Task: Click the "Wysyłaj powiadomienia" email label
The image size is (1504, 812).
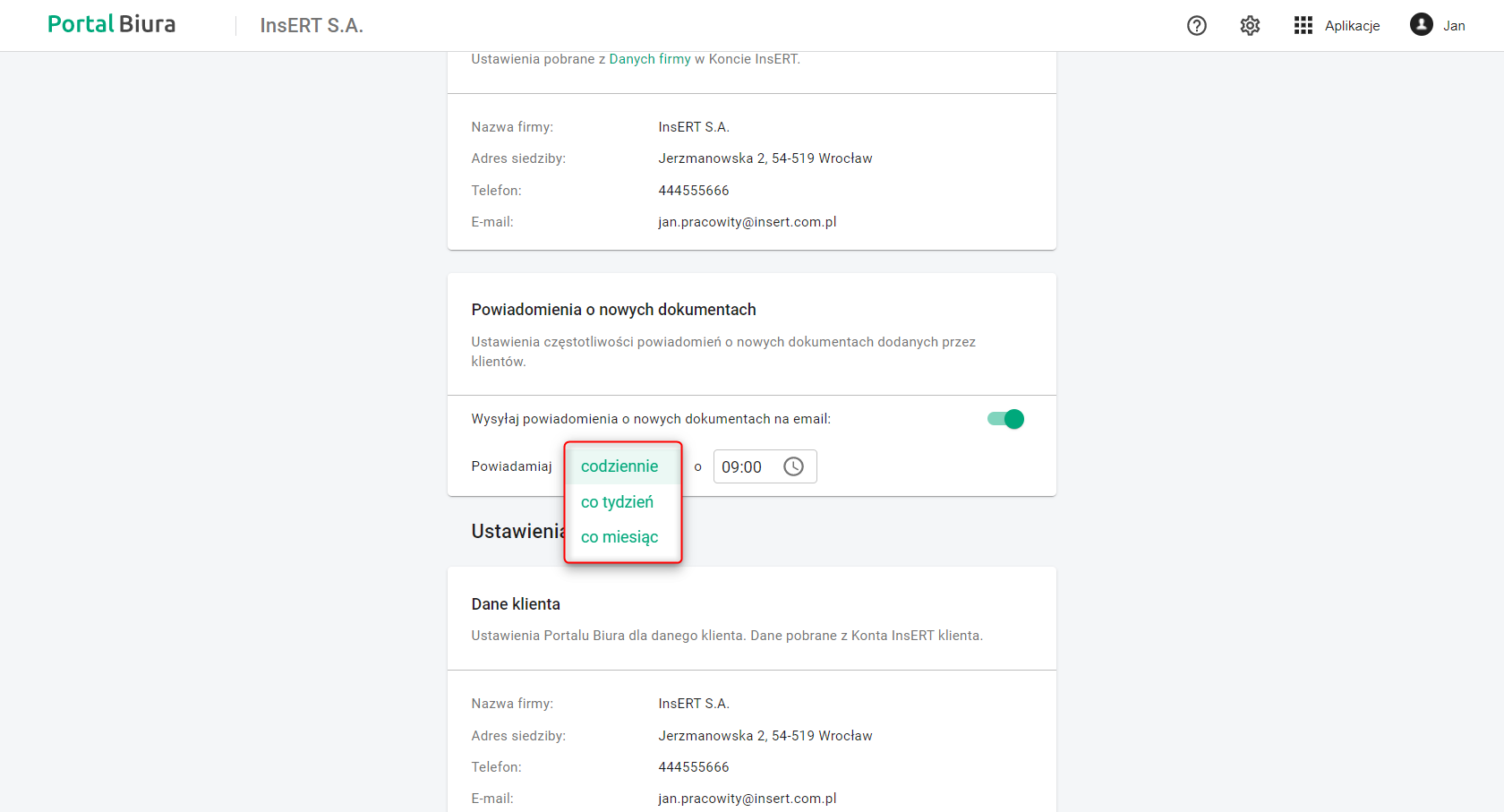Action: [651, 419]
